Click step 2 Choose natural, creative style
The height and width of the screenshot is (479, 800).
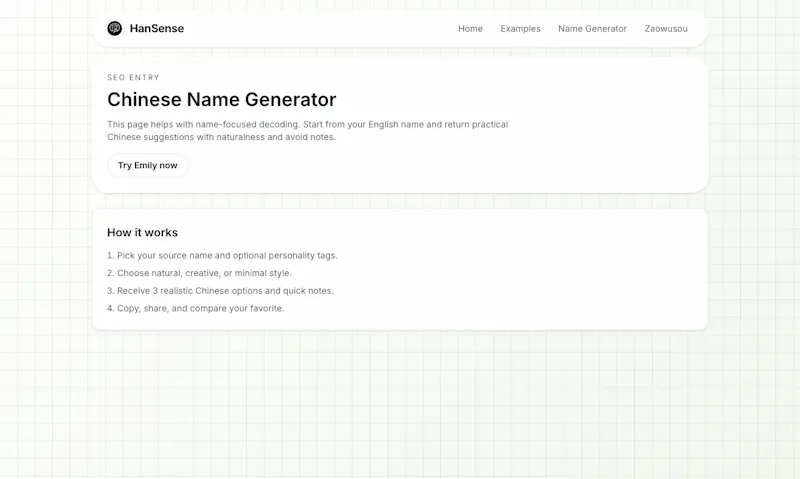click(x=199, y=273)
